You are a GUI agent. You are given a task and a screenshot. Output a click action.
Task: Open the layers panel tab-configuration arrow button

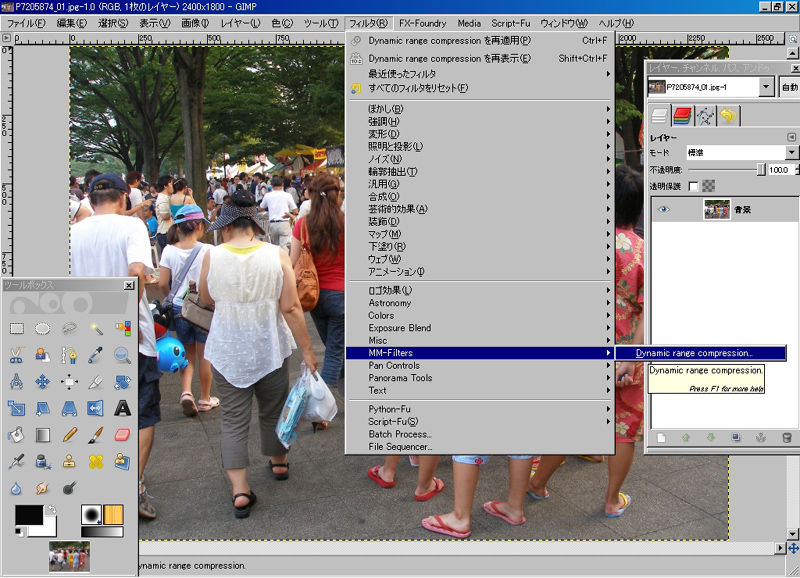point(791,137)
